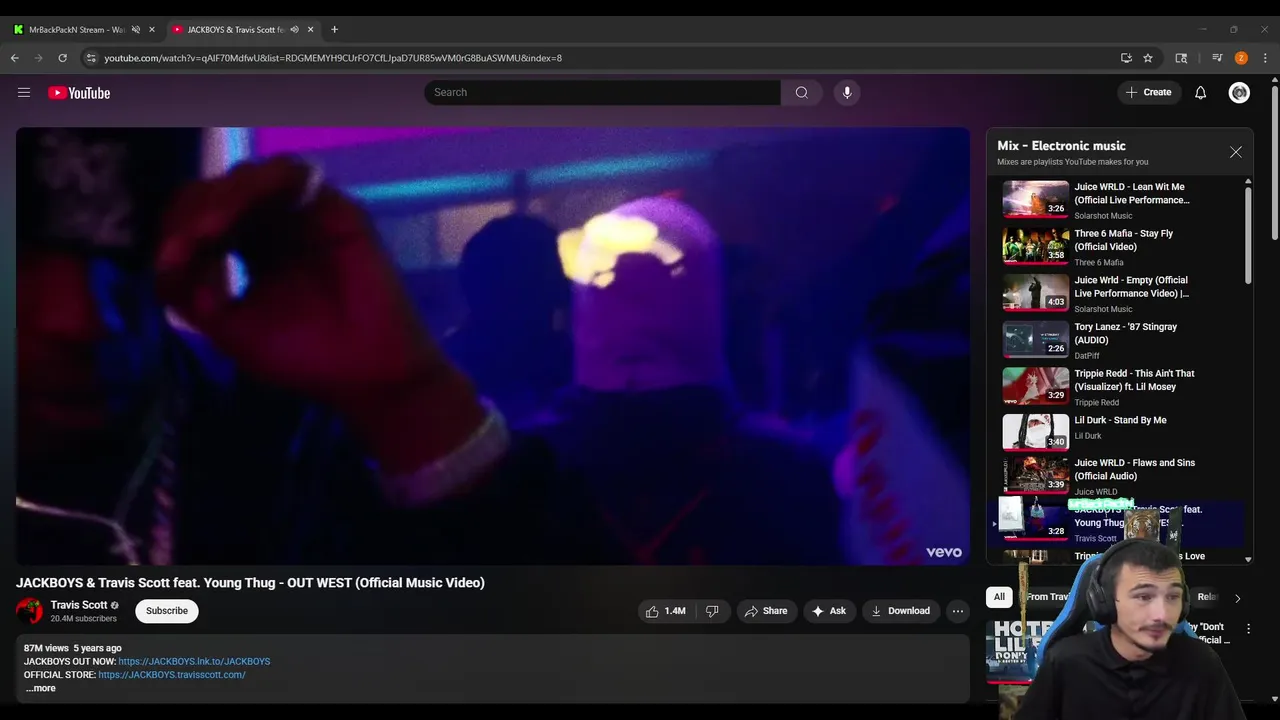Play Juice WRLD Flaws and Sins
This screenshot has height=720, width=1280.
tap(1119, 476)
